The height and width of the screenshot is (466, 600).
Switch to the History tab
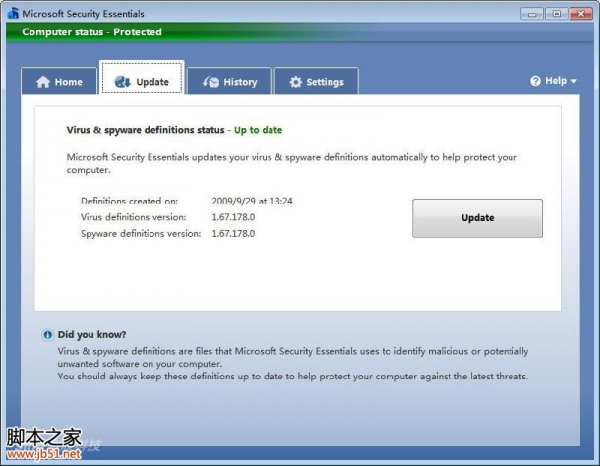pyautogui.click(x=229, y=81)
